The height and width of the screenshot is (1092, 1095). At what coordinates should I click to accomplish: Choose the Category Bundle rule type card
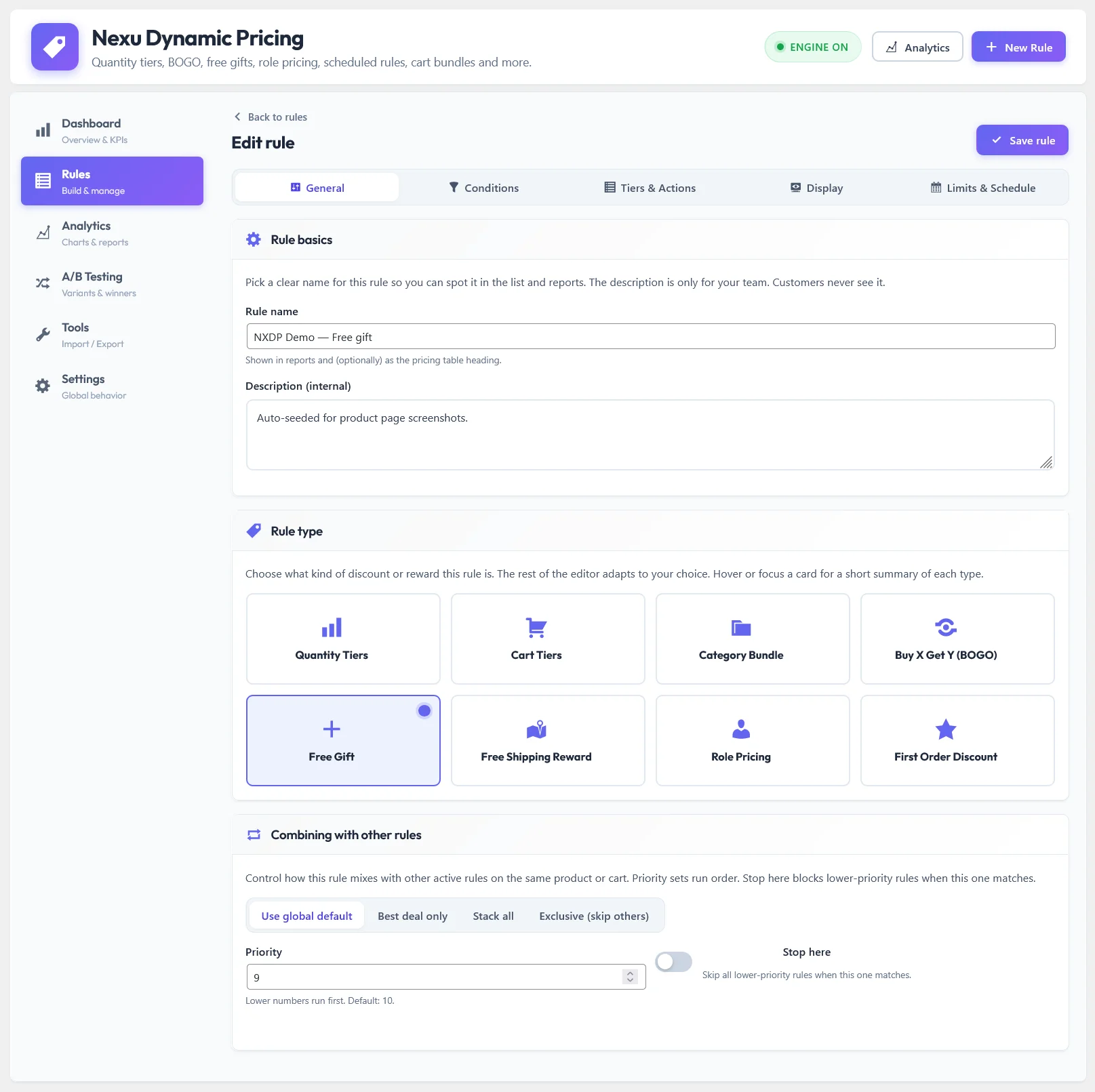(x=753, y=639)
